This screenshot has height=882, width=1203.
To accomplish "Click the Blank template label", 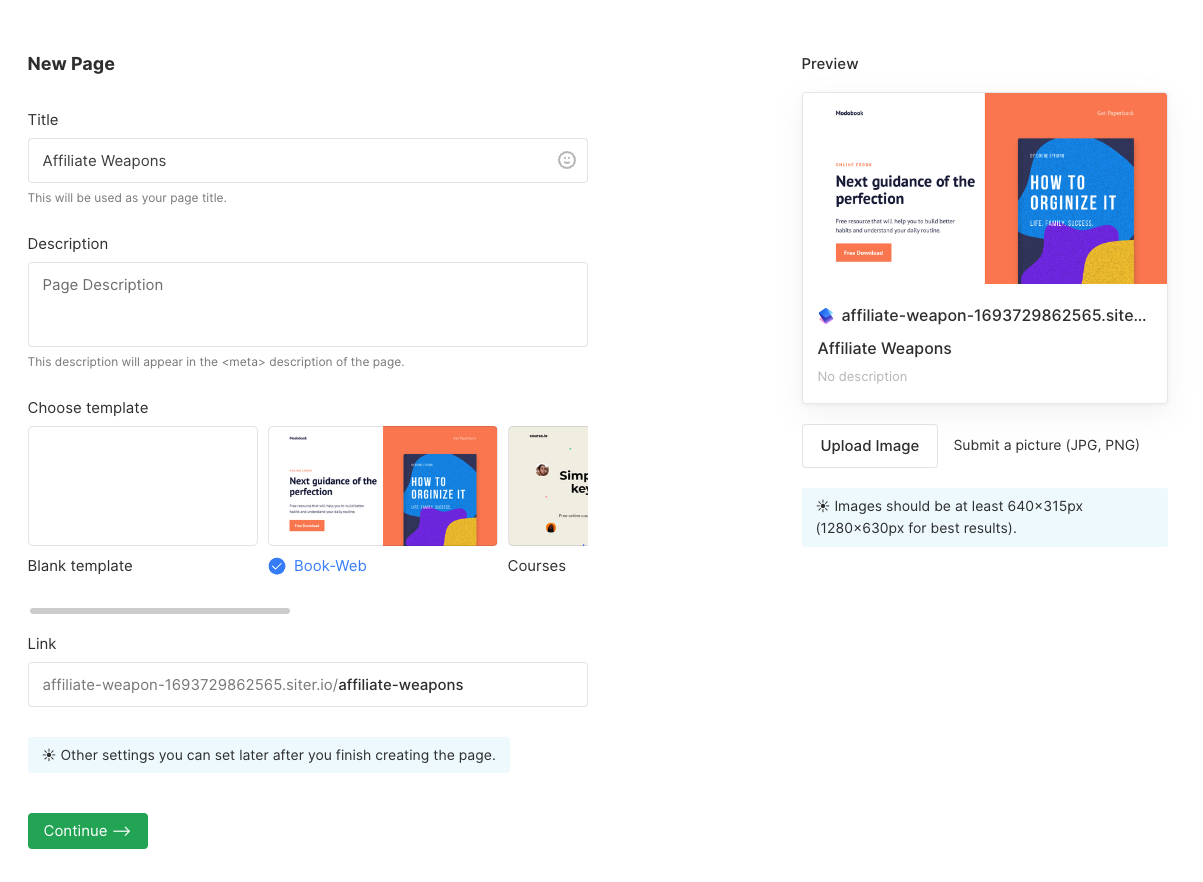I will point(80,566).
